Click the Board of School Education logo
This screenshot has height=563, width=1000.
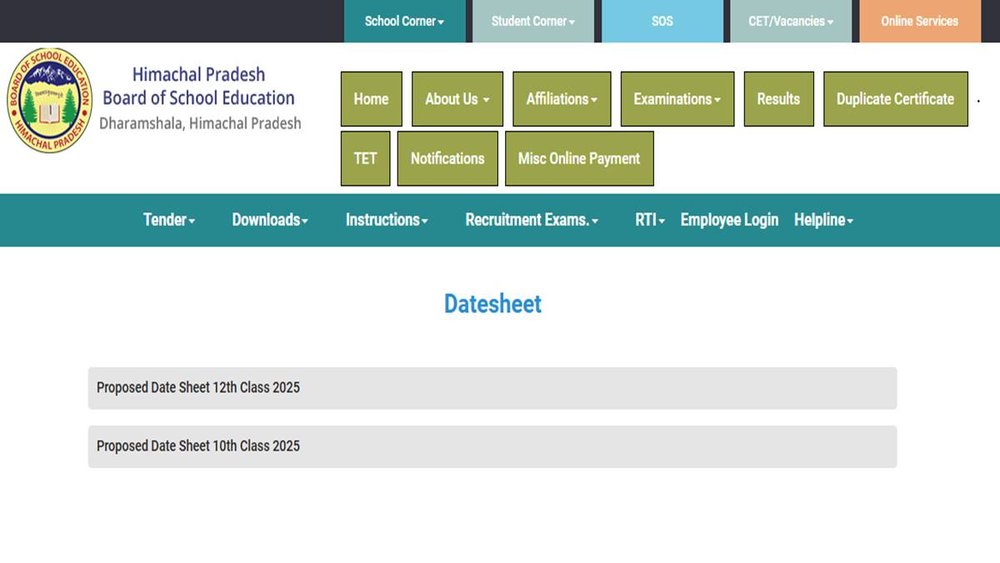tap(48, 100)
